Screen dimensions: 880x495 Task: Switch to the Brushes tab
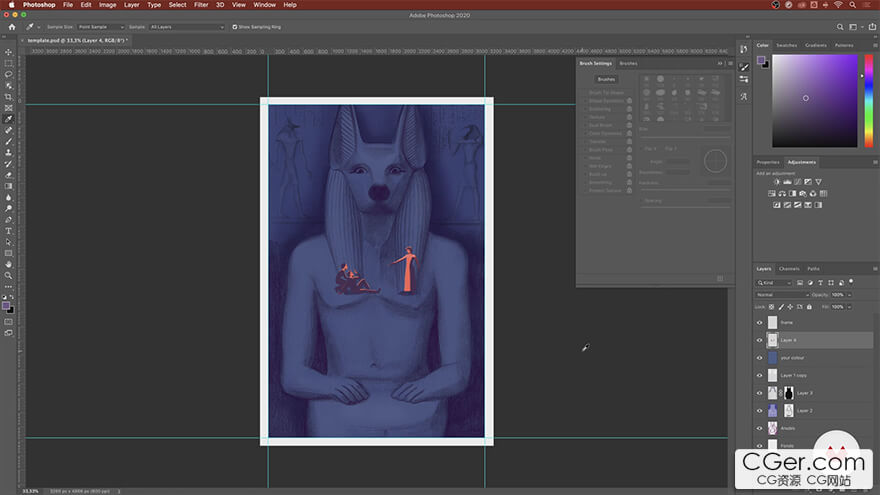[x=628, y=63]
